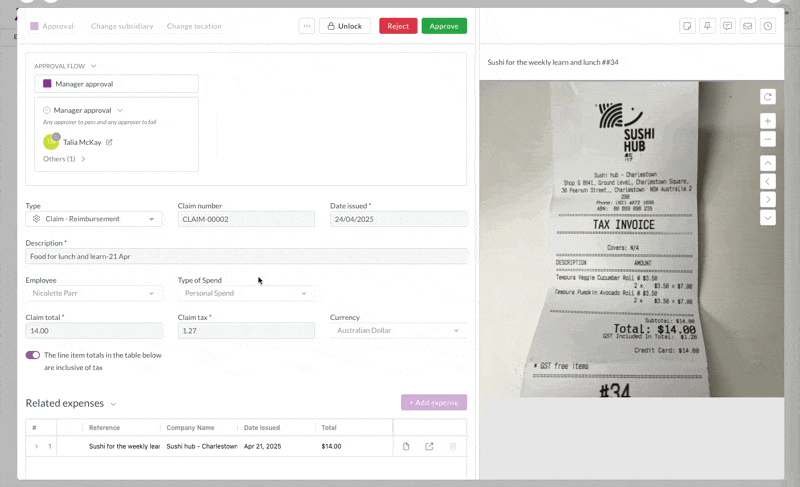Toggle line item totals inclusive of tax
The image size is (800, 487).
point(33,355)
